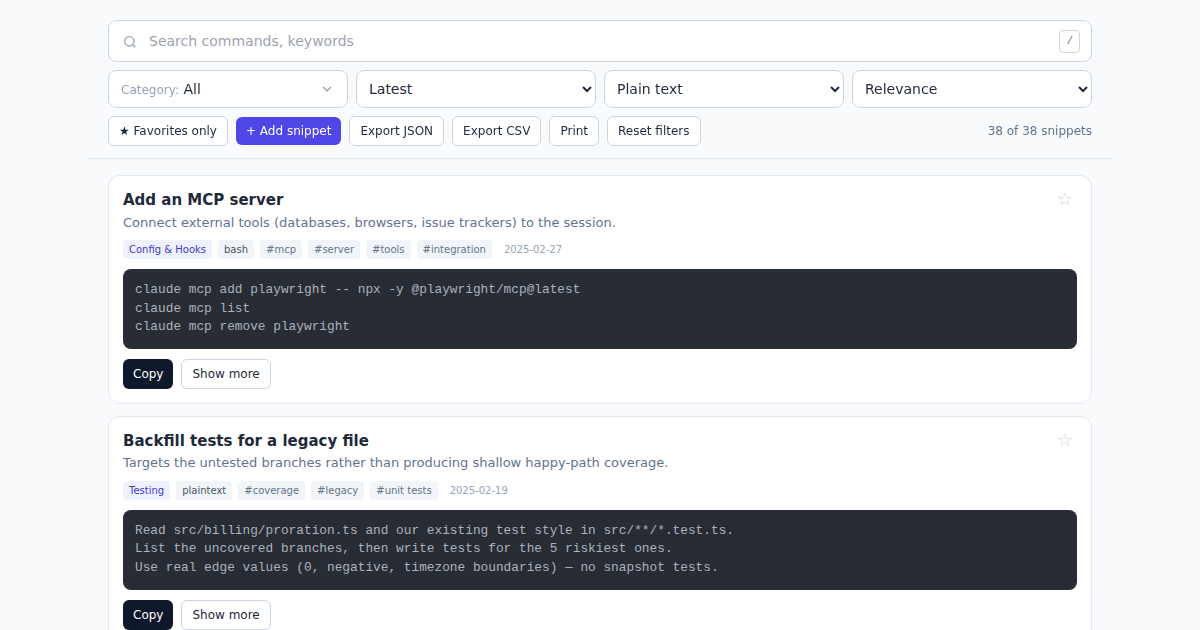Click the Targets the untested branches description
The width and height of the screenshot is (1200, 630).
click(x=395, y=463)
